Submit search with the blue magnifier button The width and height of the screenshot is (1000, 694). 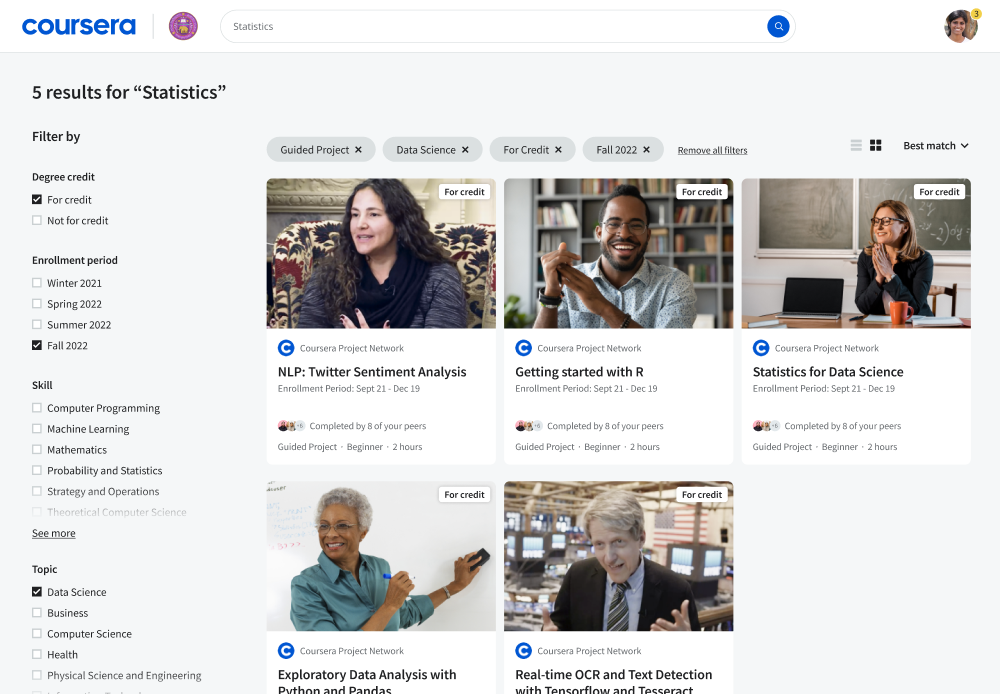pos(778,26)
